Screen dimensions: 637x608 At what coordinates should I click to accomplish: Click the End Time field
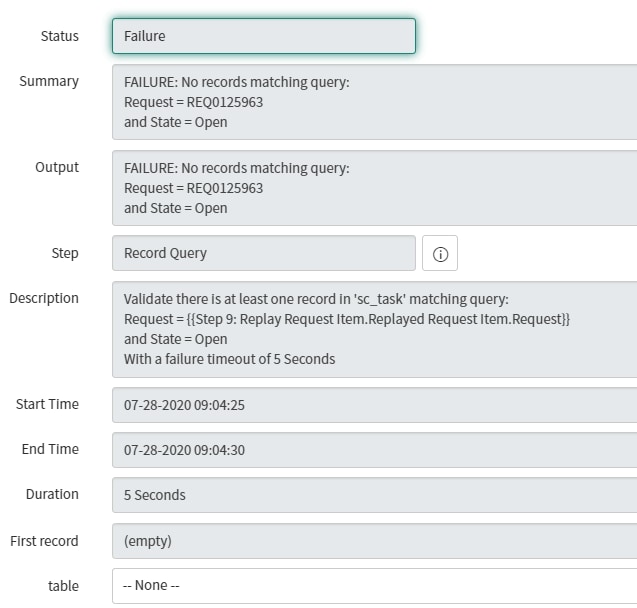374,450
